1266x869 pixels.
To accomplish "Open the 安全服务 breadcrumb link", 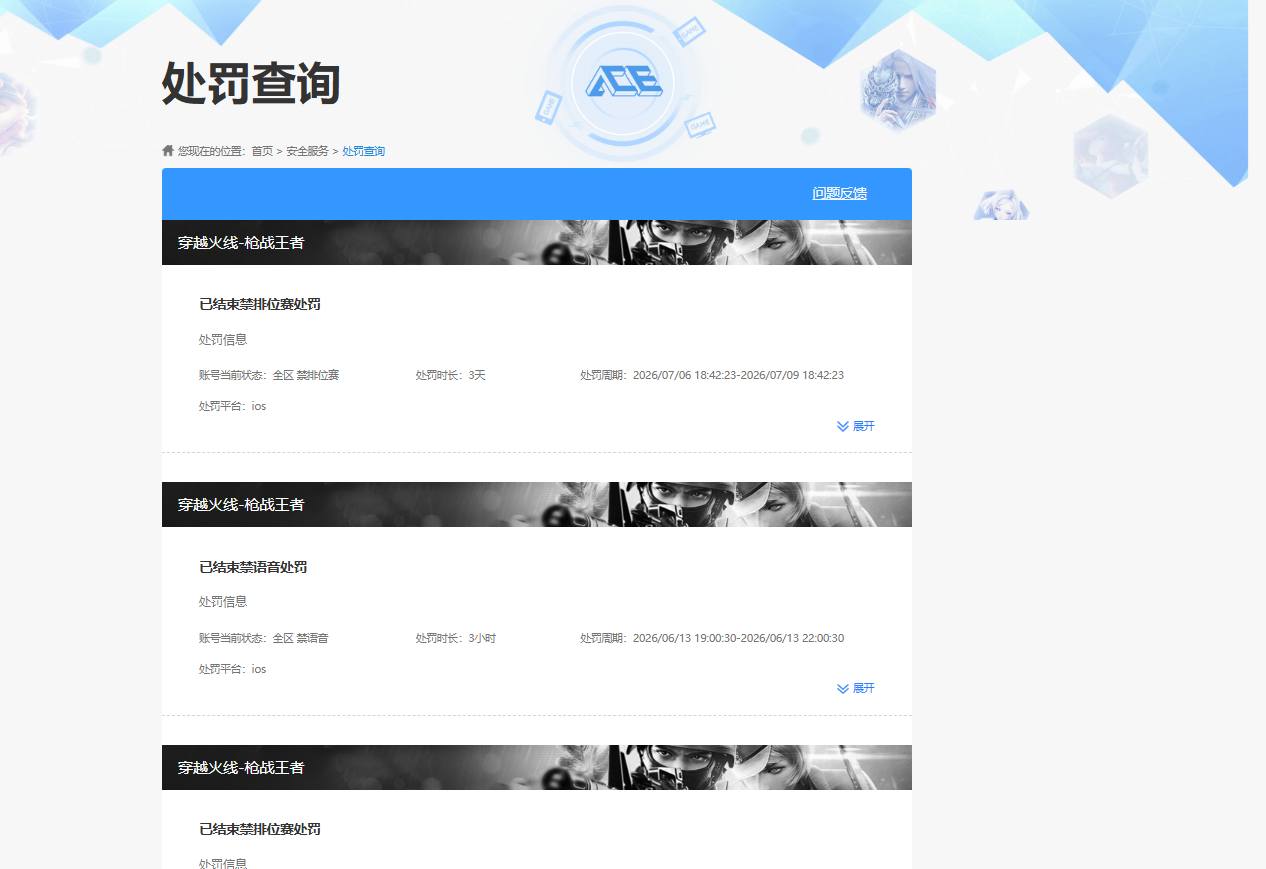I will point(307,151).
